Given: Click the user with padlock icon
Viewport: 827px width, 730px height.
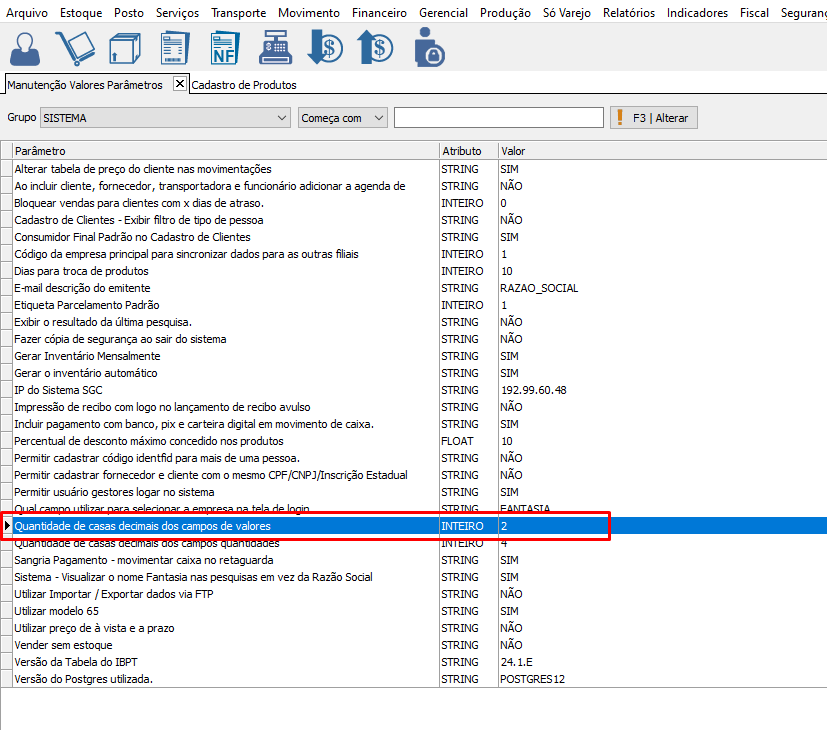Looking at the screenshot, I should [x=428, y=48].
